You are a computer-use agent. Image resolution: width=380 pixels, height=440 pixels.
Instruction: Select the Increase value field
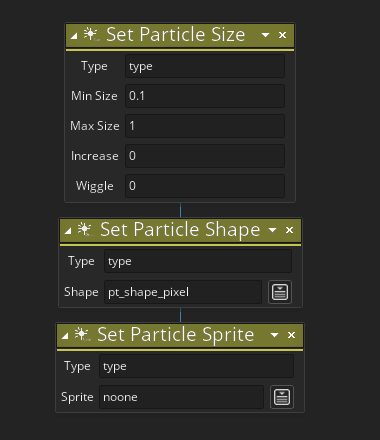[205, 156]
